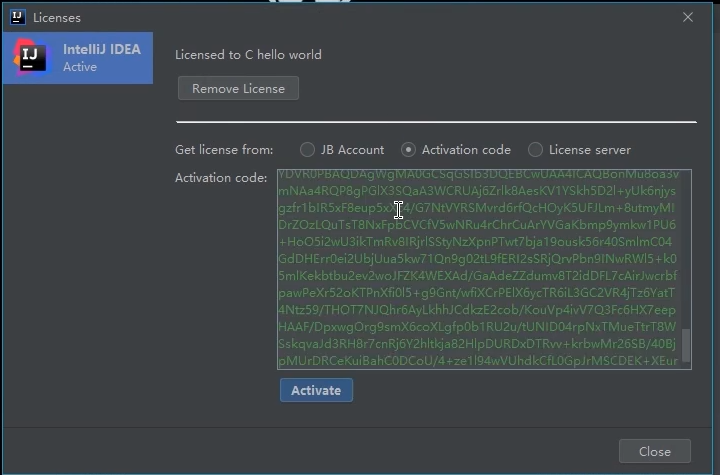Click the code line starting 'GdDHErr0ei2UbjUua'

[478, 259]
